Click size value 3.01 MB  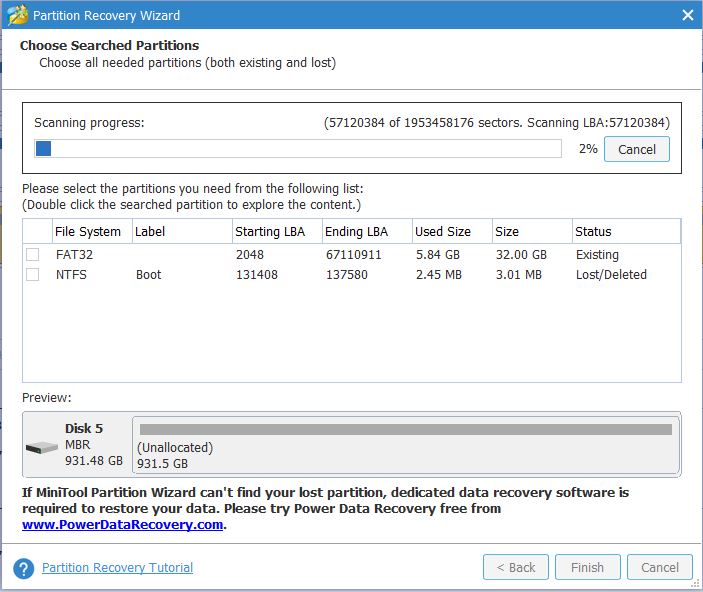point(519,274)
